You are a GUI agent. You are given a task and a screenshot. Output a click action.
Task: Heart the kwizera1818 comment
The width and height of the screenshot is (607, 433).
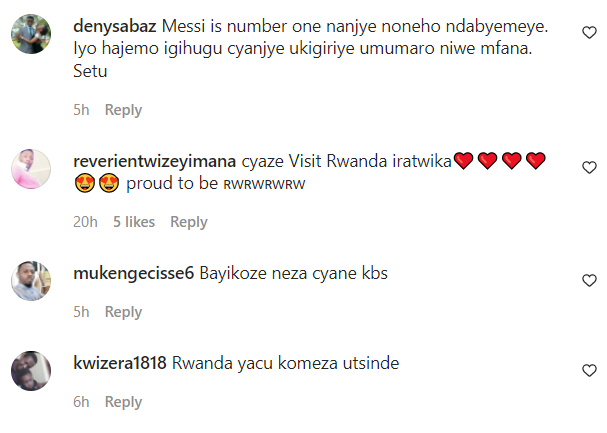pos(589,370)
